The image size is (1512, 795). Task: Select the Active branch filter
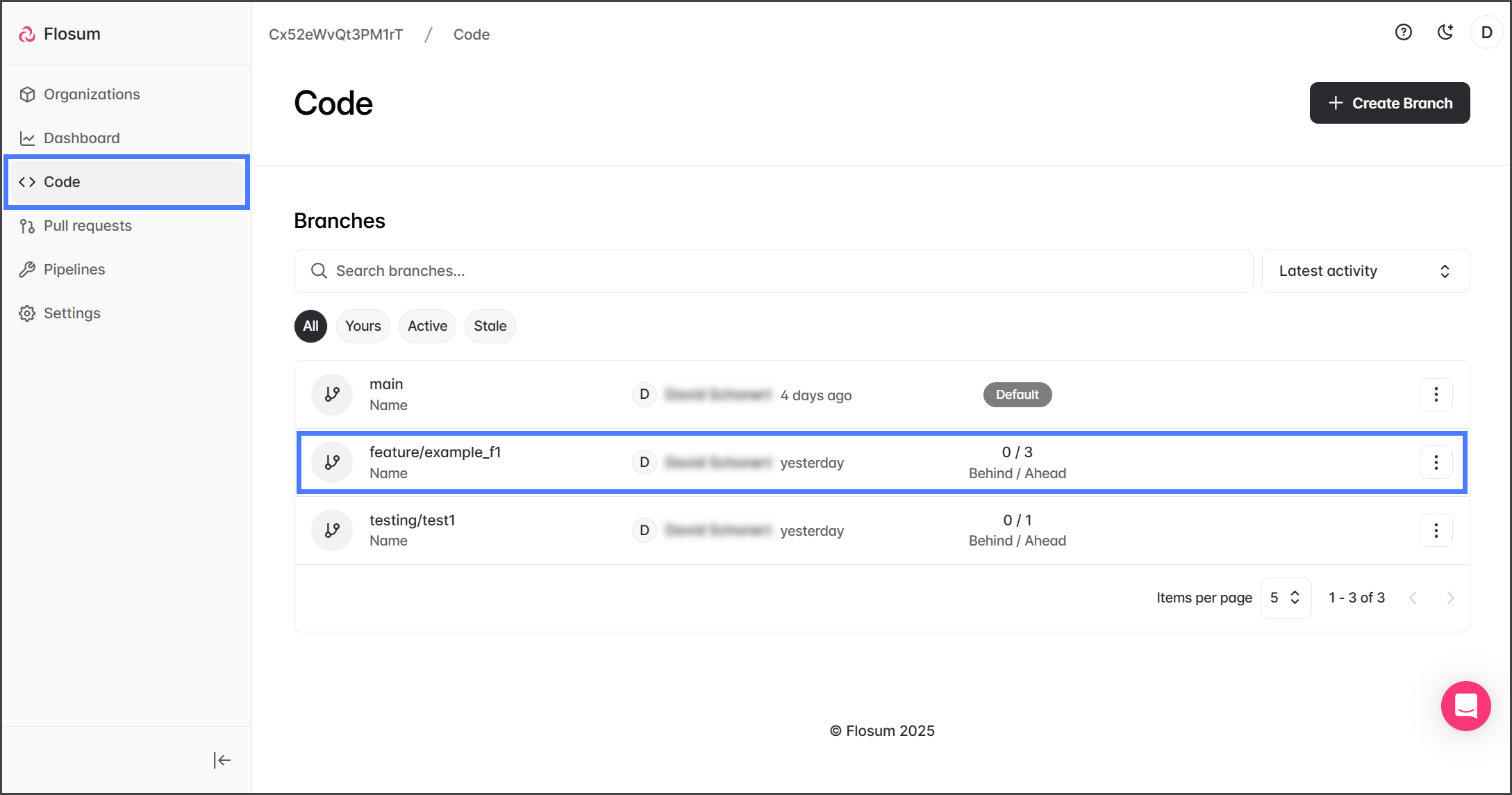(x=427, y=326)
